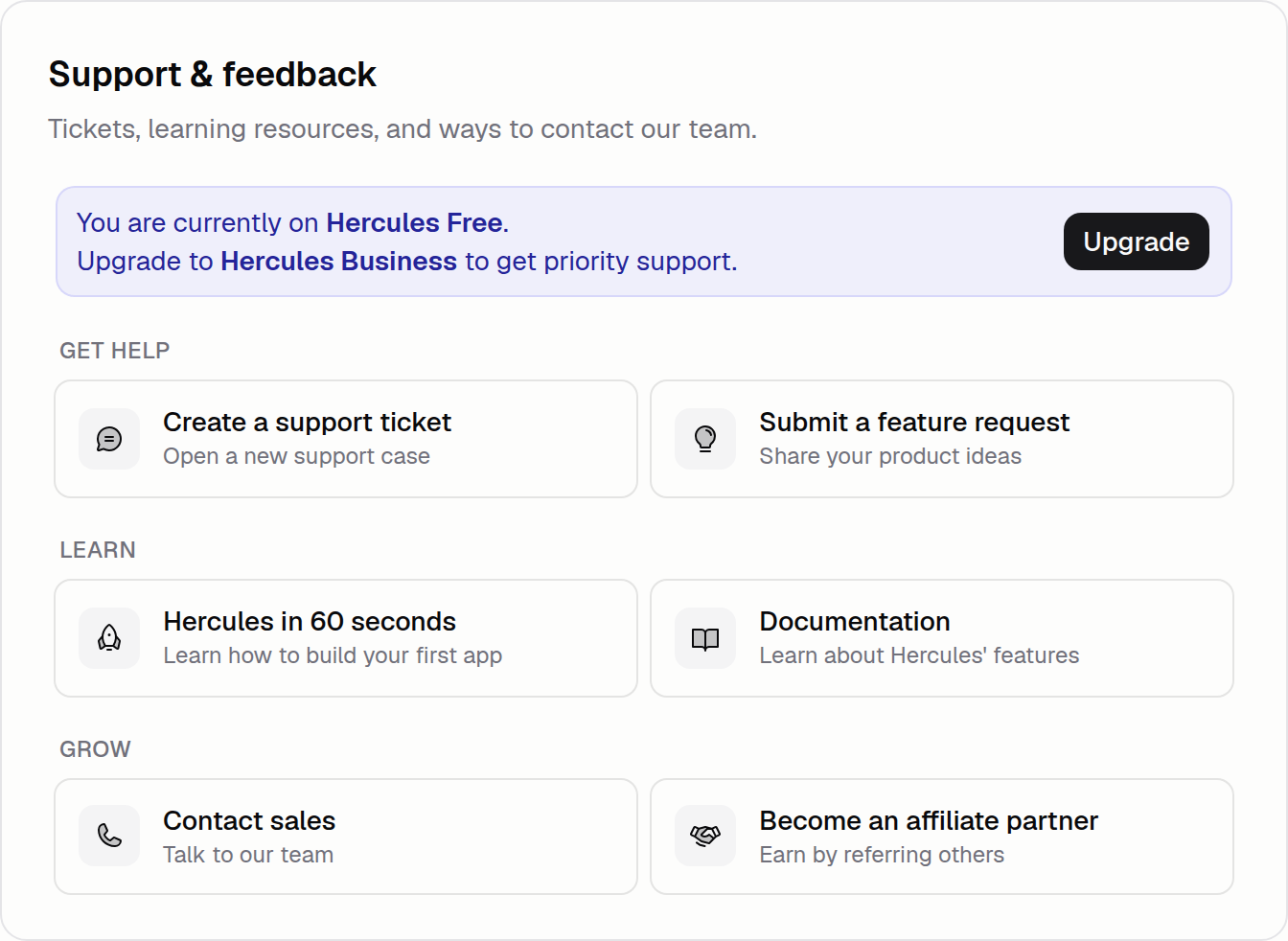Click the rocket icon for Hercules in 60 seconds
Screen dimensions: 1288x941
point(109,638)
